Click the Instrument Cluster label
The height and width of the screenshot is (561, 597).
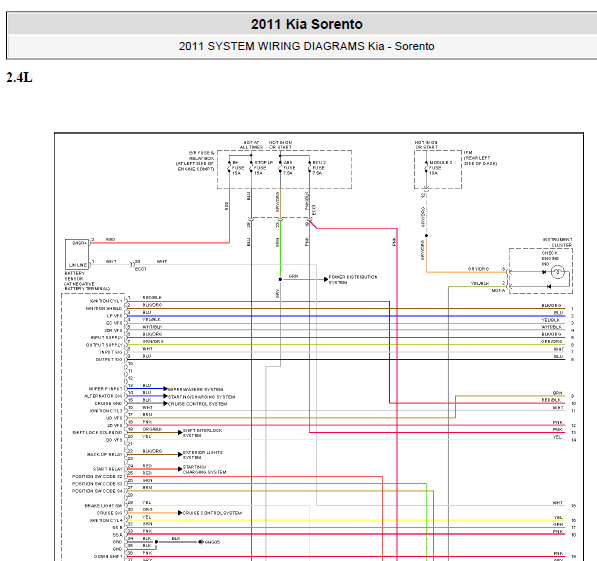(x=558, y=242)
